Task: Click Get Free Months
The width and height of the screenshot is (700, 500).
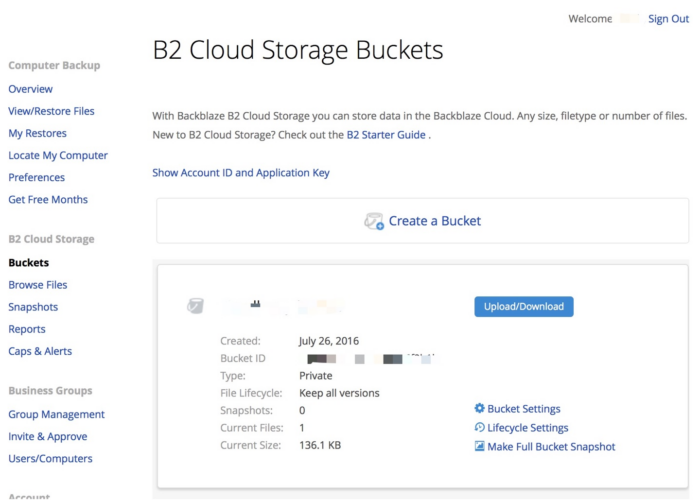Action: click(x=48, y=200)
